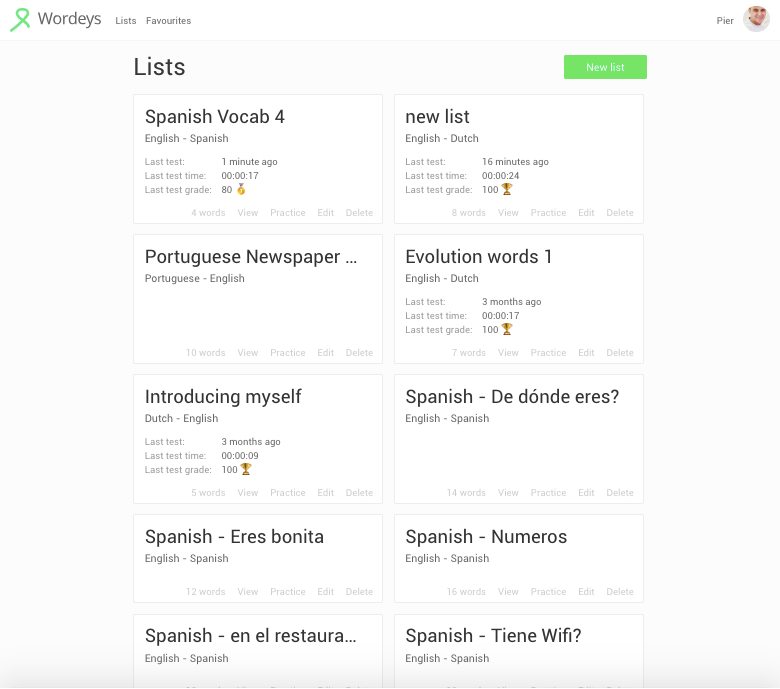
Task: Edit the Evolution words 1 list
Action: tap(586, 352)
